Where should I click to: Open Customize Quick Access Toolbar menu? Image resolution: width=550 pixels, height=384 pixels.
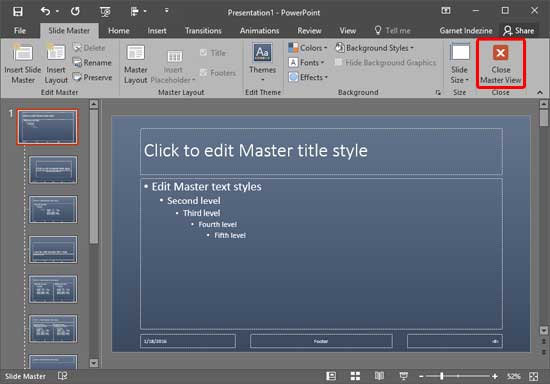click(167, 11)
